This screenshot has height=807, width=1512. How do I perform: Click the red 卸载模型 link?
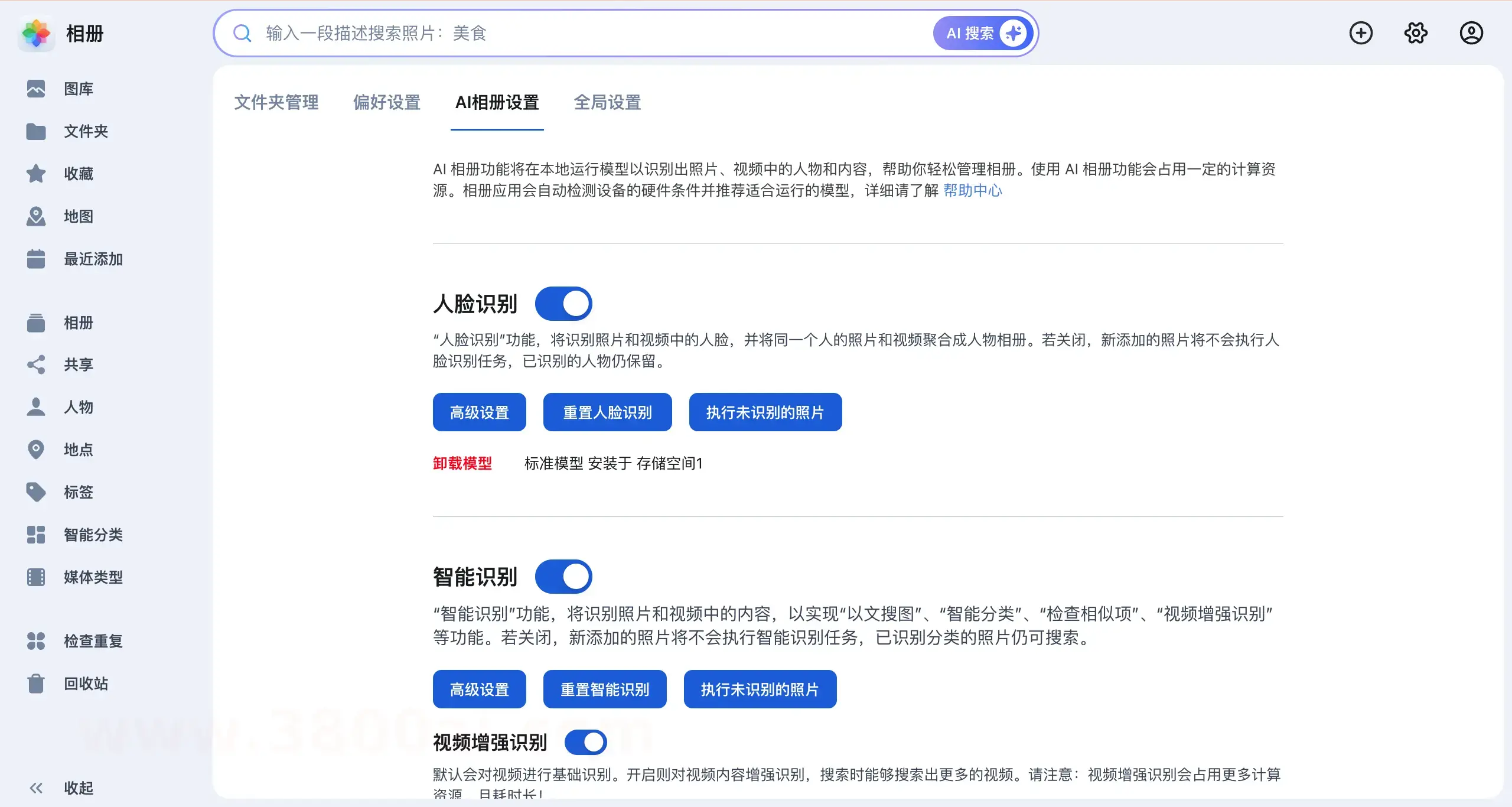click(462, 463)
